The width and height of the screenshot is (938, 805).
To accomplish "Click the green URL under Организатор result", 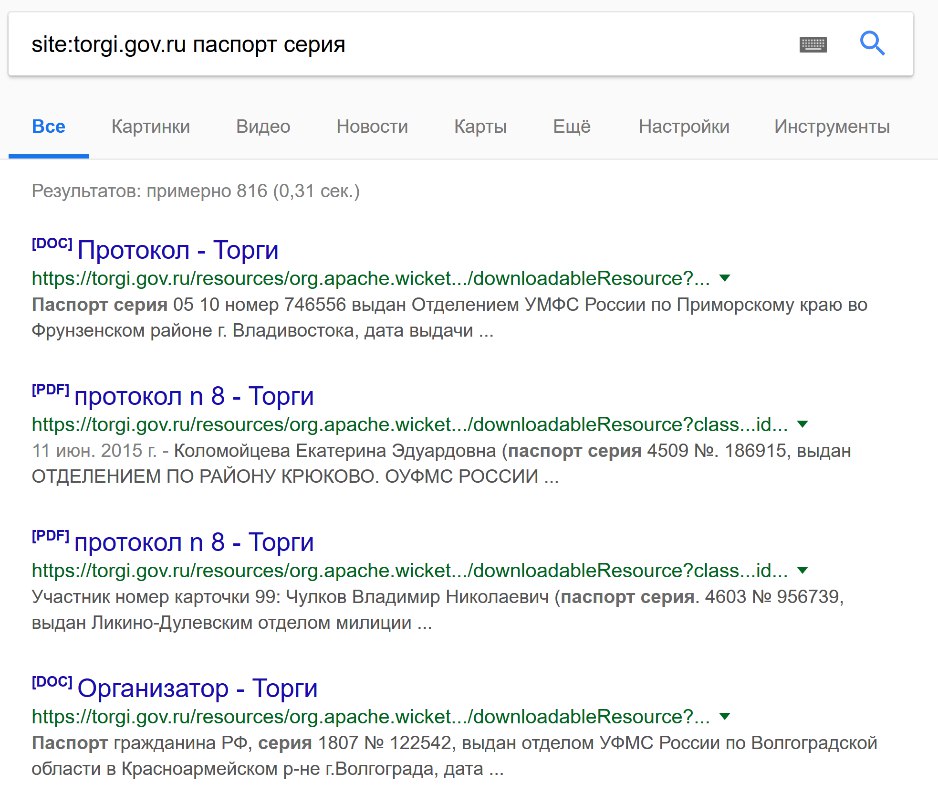I will point(371,716).
